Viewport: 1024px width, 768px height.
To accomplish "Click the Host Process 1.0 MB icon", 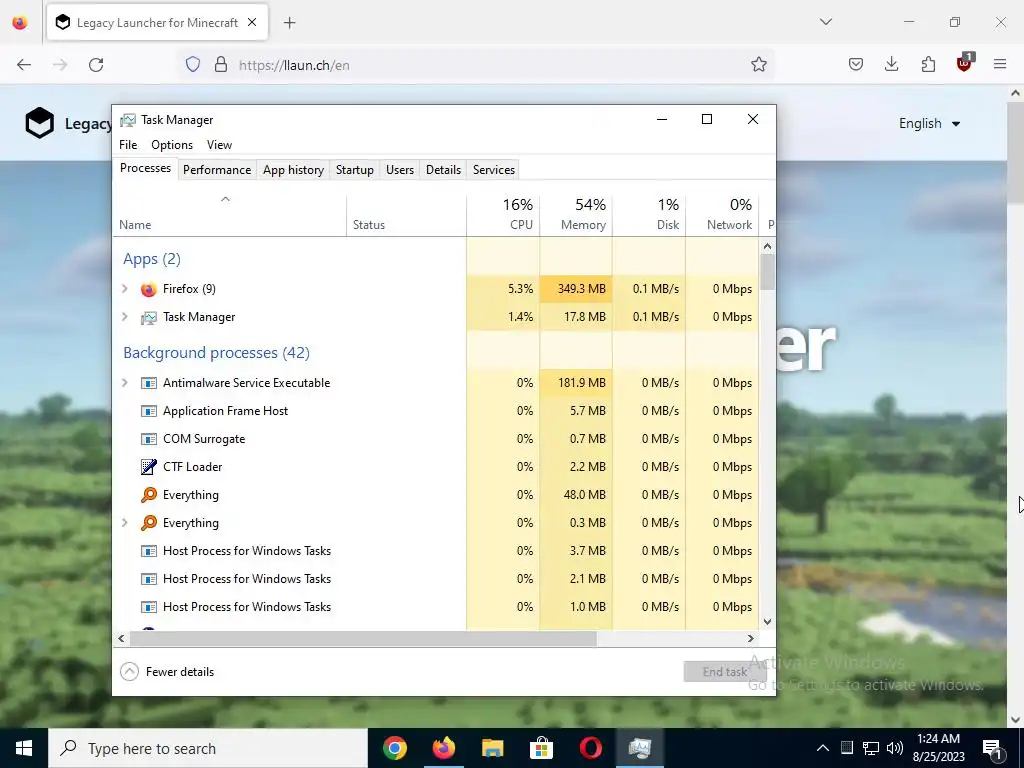I will point(149,607).
